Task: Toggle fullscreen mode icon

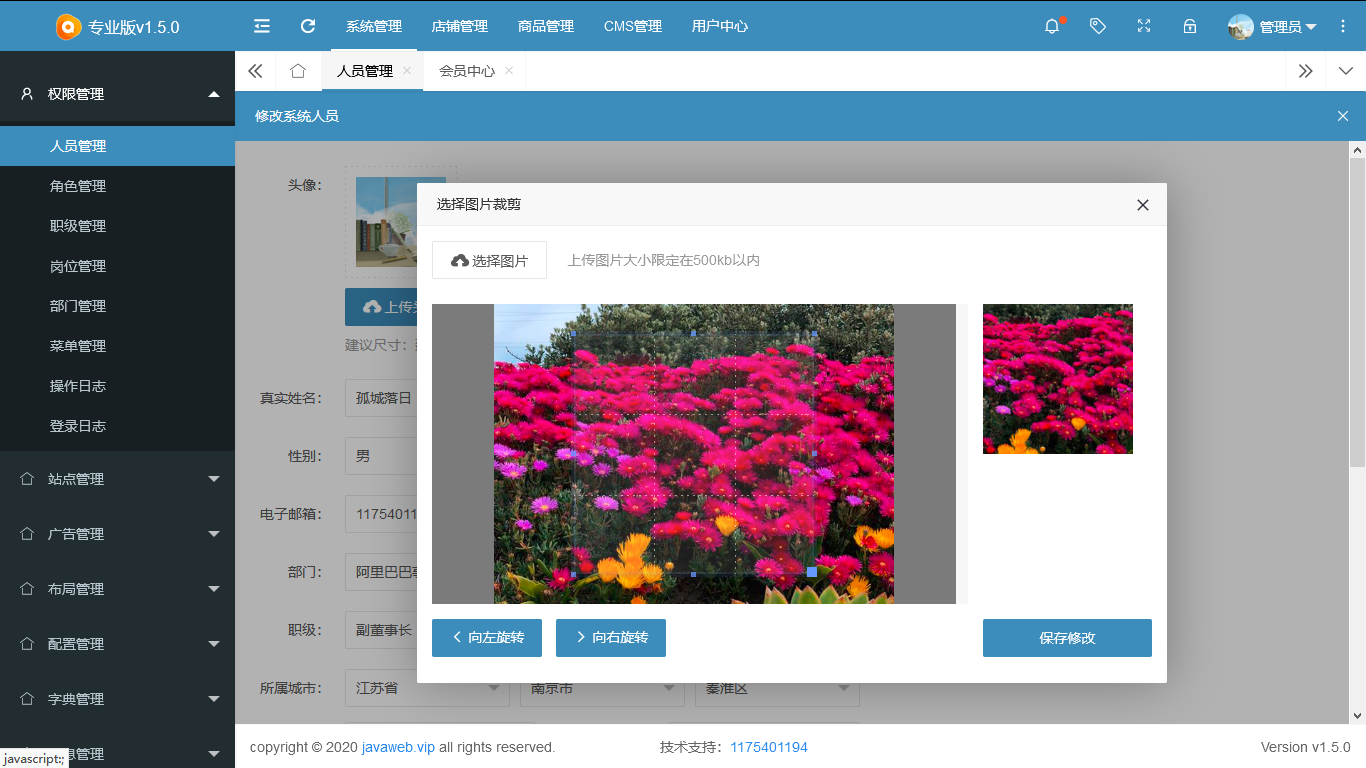Action: [x=1144, y=26]
